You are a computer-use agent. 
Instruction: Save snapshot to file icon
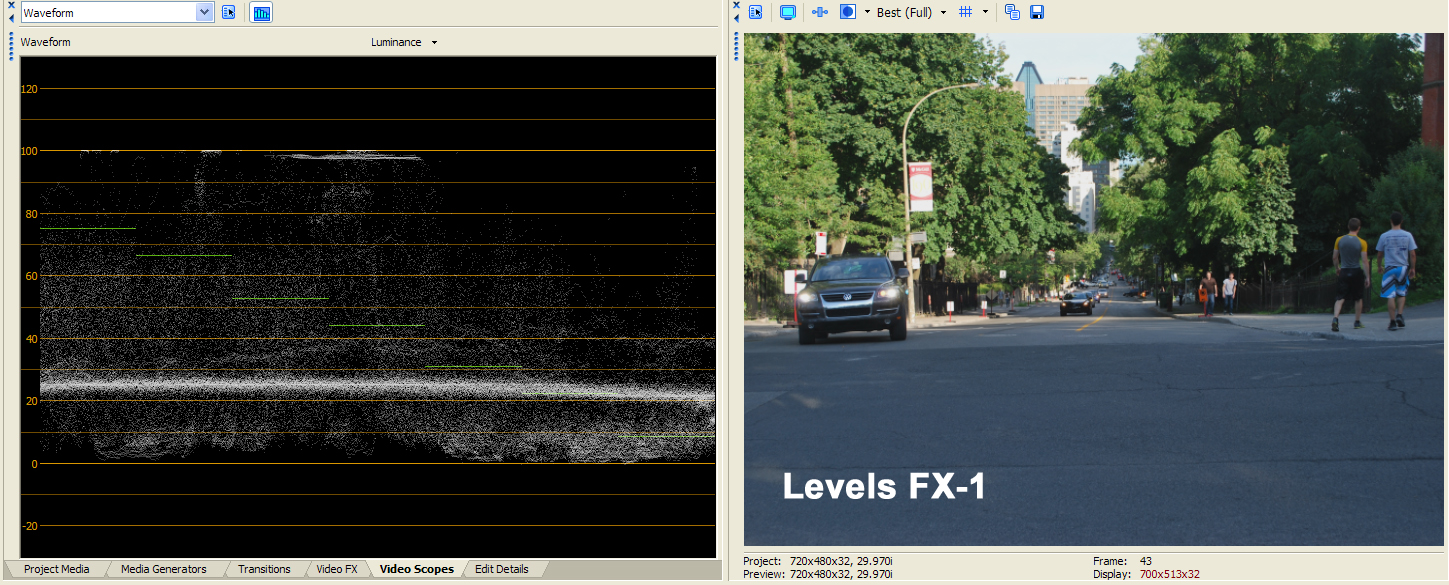(1037, 12)
